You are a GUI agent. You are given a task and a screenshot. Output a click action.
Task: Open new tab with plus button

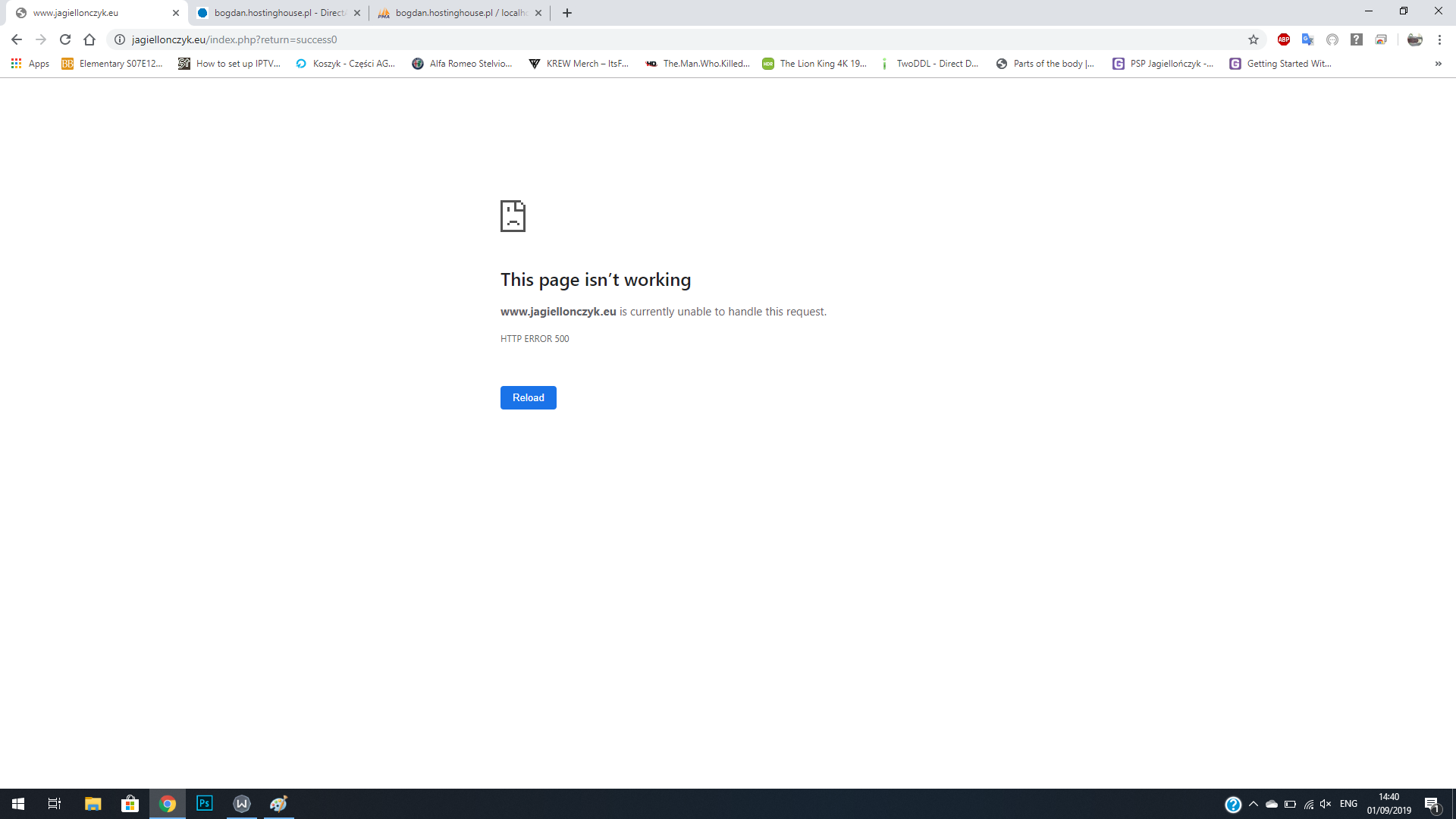[x=567, y=13]
